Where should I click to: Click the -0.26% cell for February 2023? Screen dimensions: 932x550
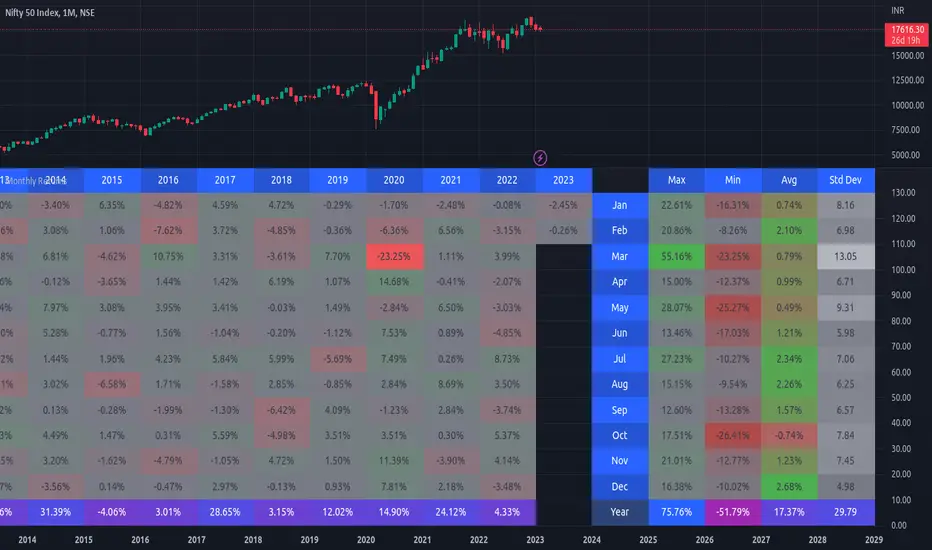[563, 231]
